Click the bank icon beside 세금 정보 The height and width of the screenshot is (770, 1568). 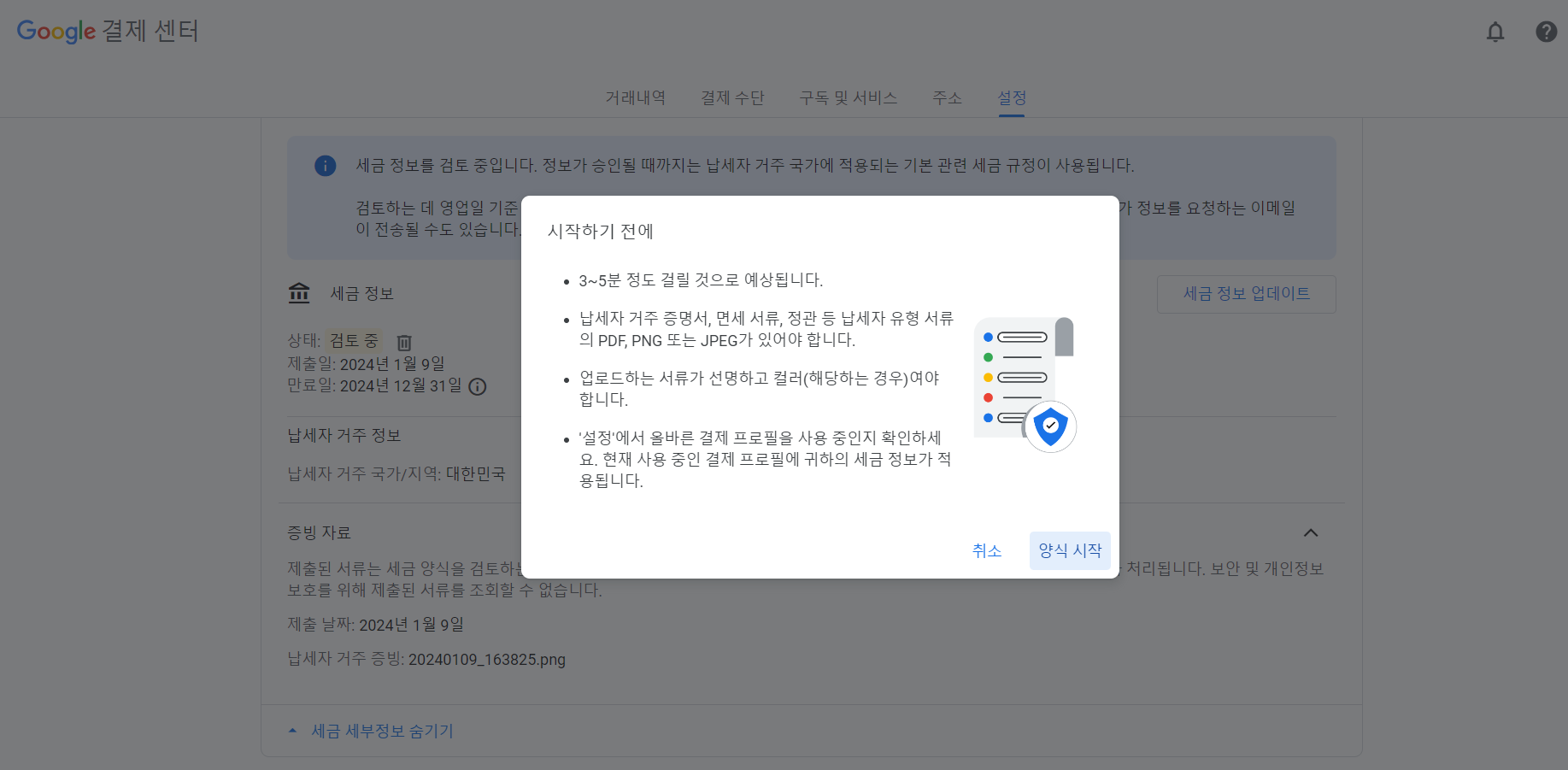(x=299, y=292)
